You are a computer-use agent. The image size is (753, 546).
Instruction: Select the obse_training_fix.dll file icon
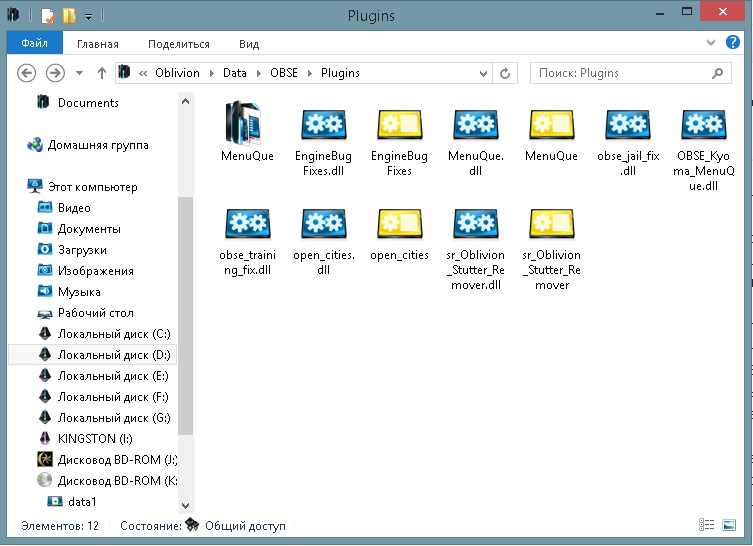pyautogui.click(x=248, y=223)
